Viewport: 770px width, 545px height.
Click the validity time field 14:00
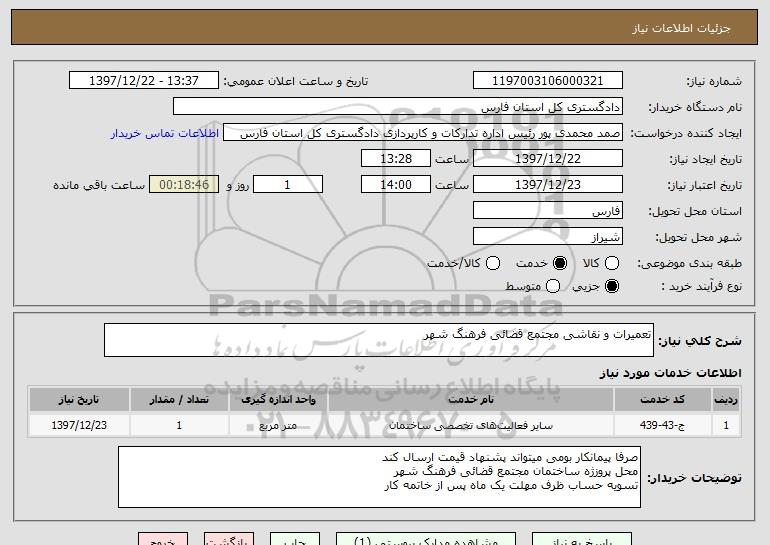click(396, 185)
